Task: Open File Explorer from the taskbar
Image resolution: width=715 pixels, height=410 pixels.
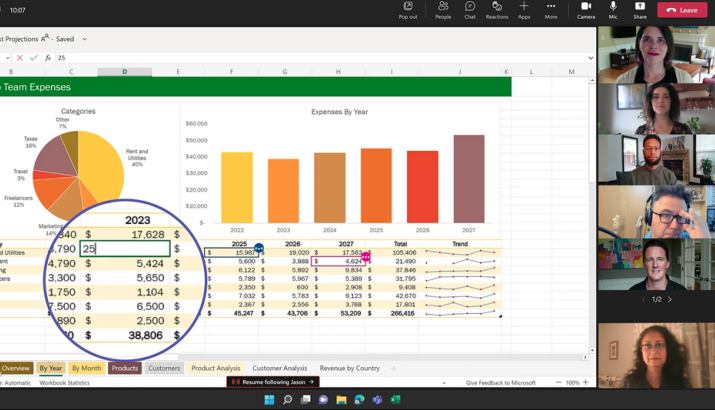Action: 341,400
